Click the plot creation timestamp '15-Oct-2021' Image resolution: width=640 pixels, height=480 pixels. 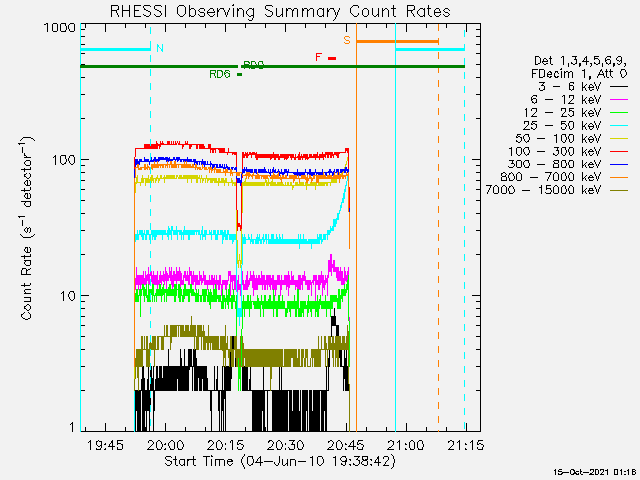click(x=580, y=472)
